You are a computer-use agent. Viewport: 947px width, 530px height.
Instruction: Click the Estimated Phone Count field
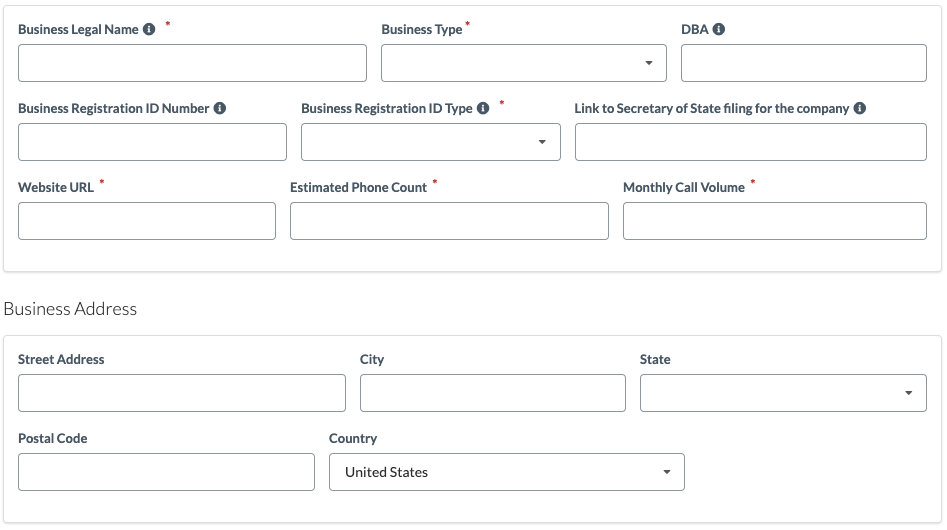tap(449, 221)
